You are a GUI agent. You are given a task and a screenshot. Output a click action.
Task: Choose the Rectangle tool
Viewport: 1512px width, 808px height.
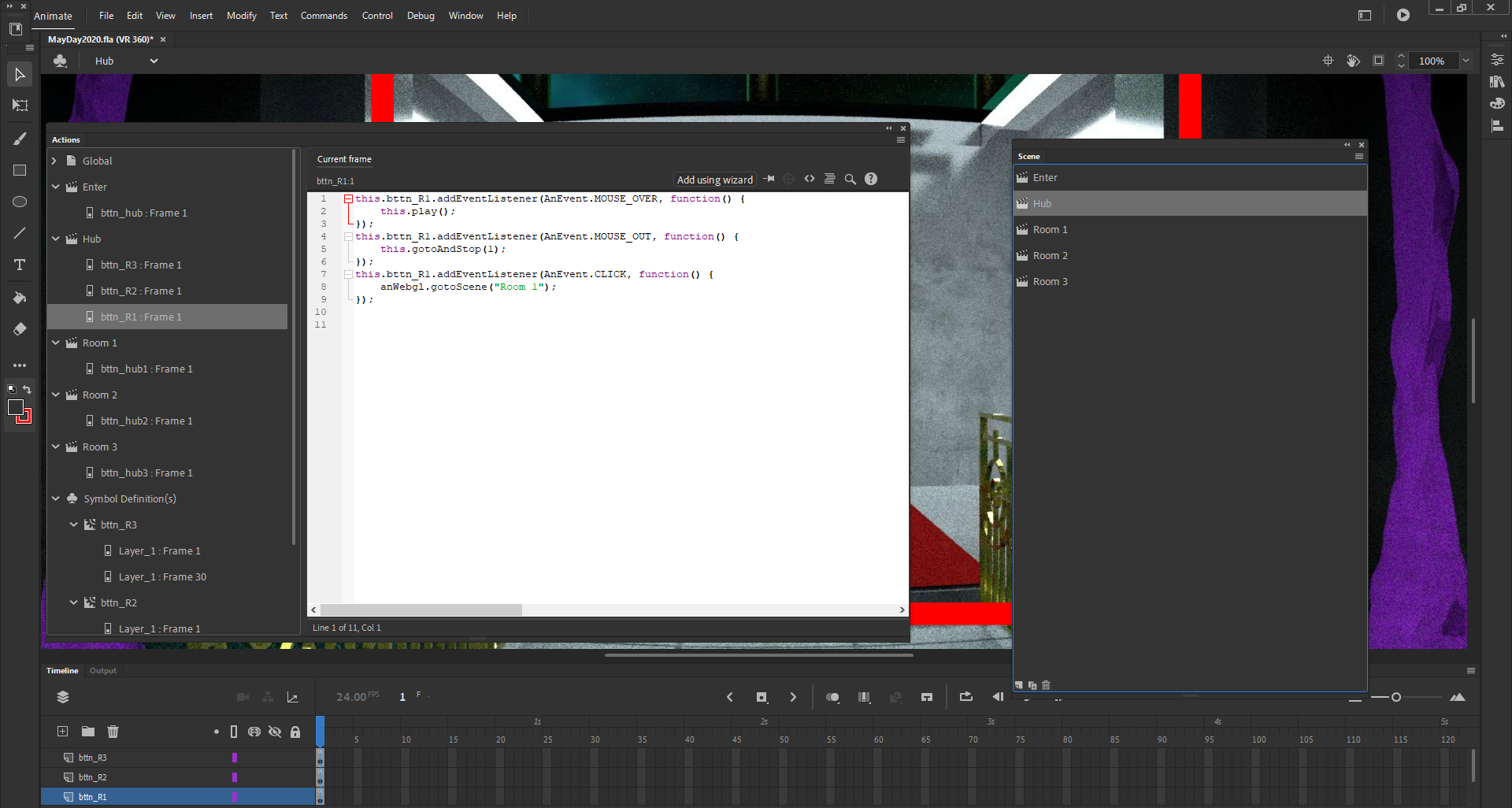(x=19, y=170)
